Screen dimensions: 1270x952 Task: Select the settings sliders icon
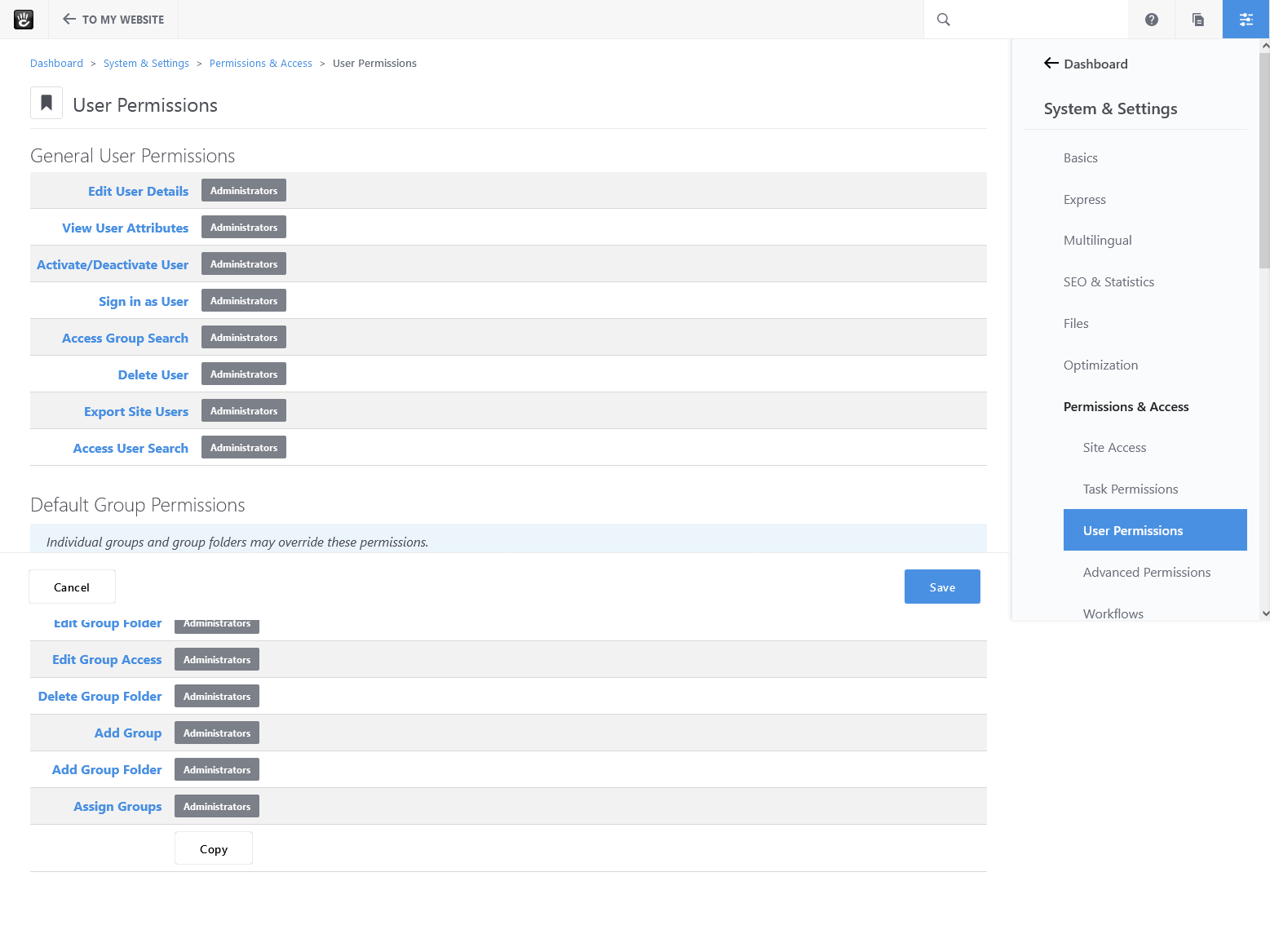1245,19
